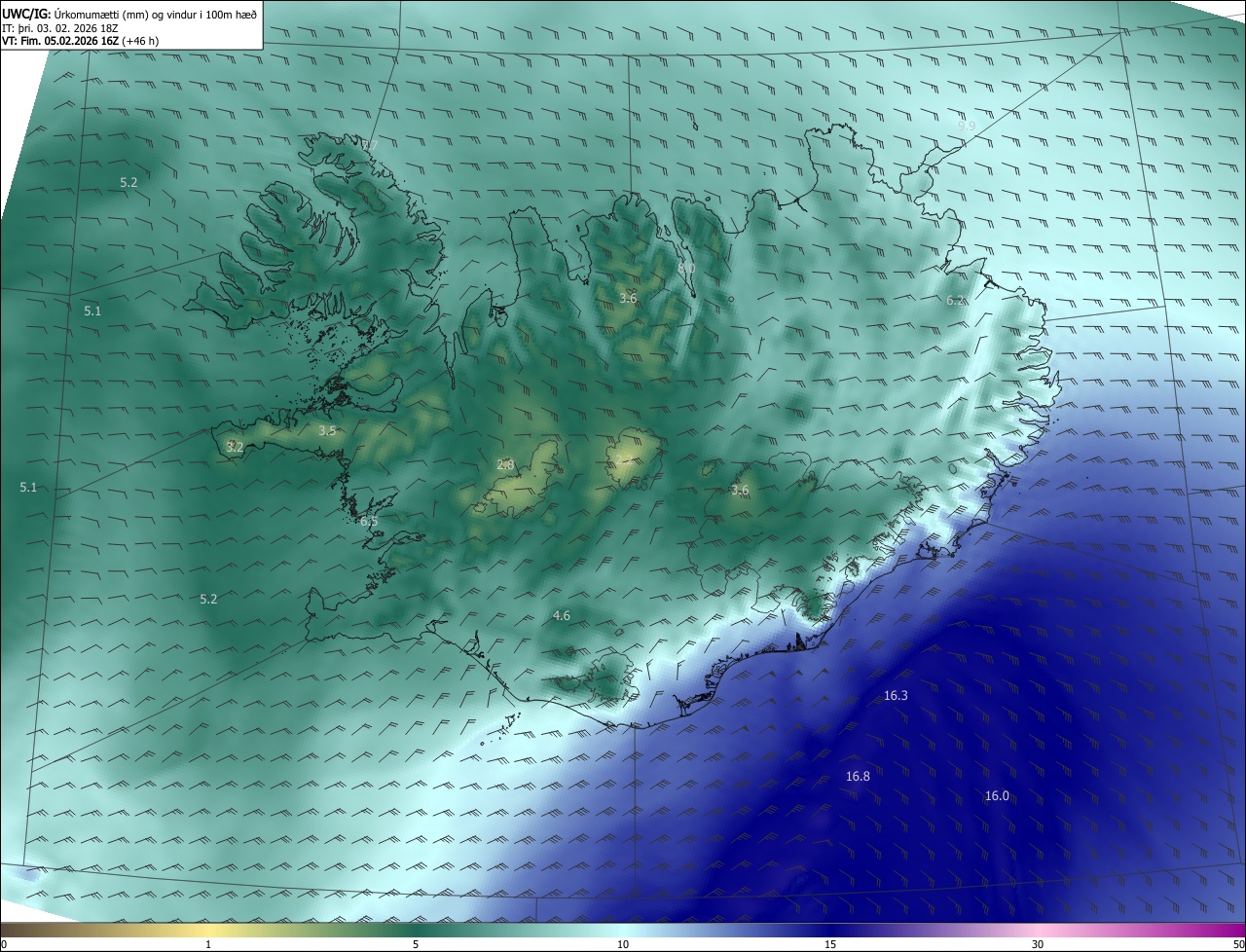
Task: Select the '4.6' value label
Action: coord(561,615)
